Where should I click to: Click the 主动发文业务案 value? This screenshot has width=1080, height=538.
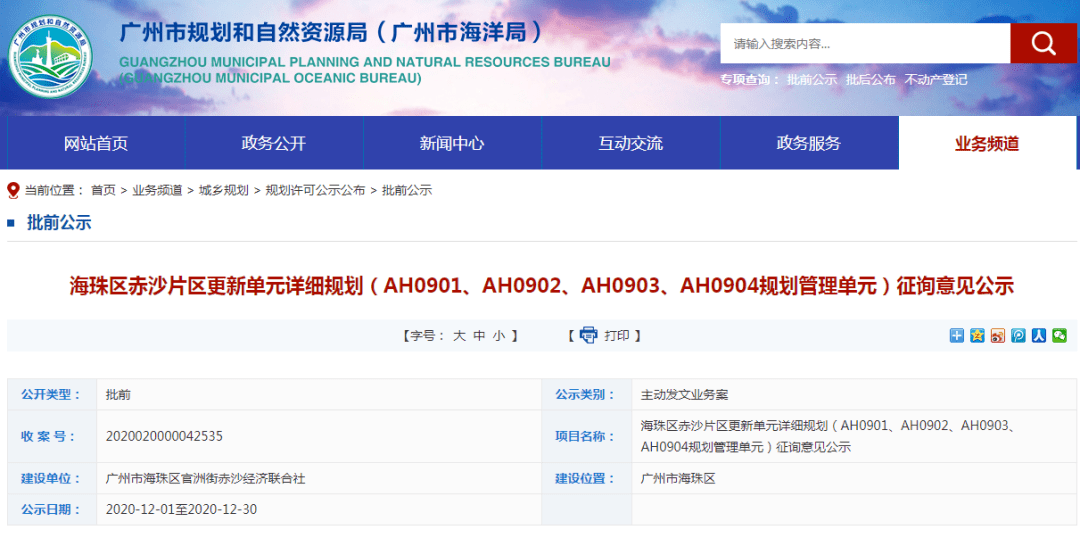pyautogui.click(x=684, y=395)
